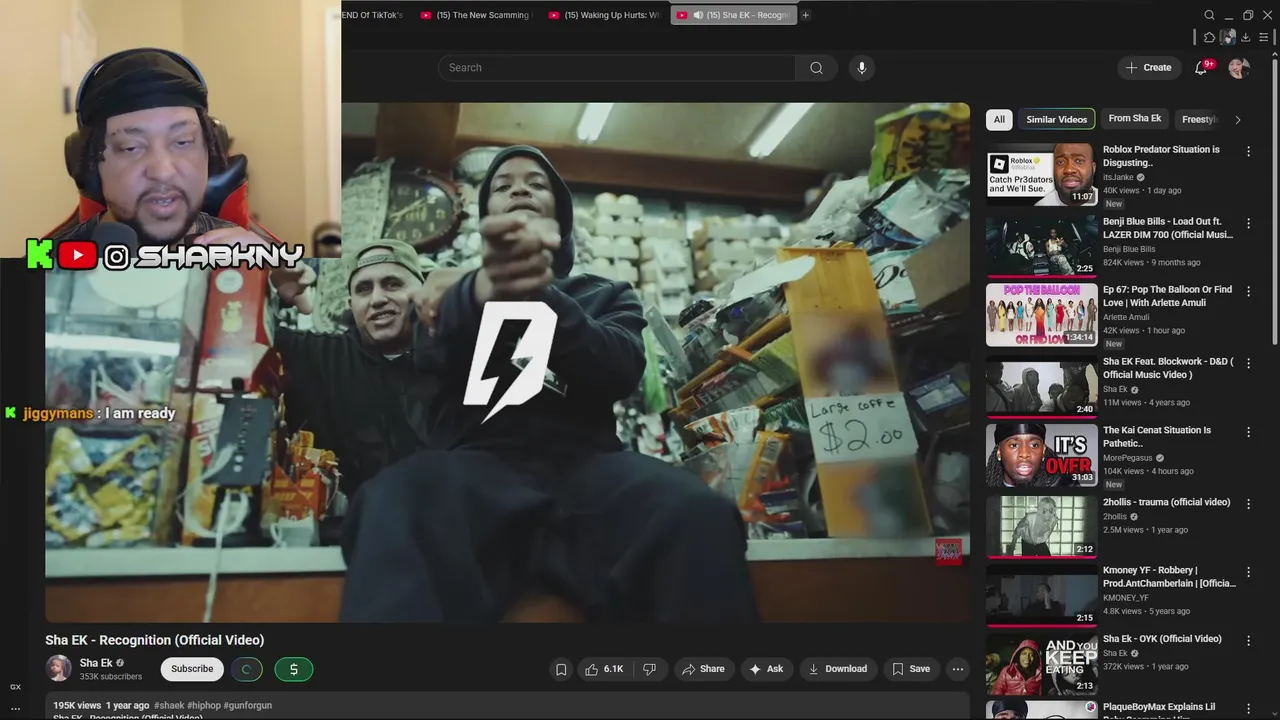Click the browser search tabs magnifier icon

click(1209, 15)
